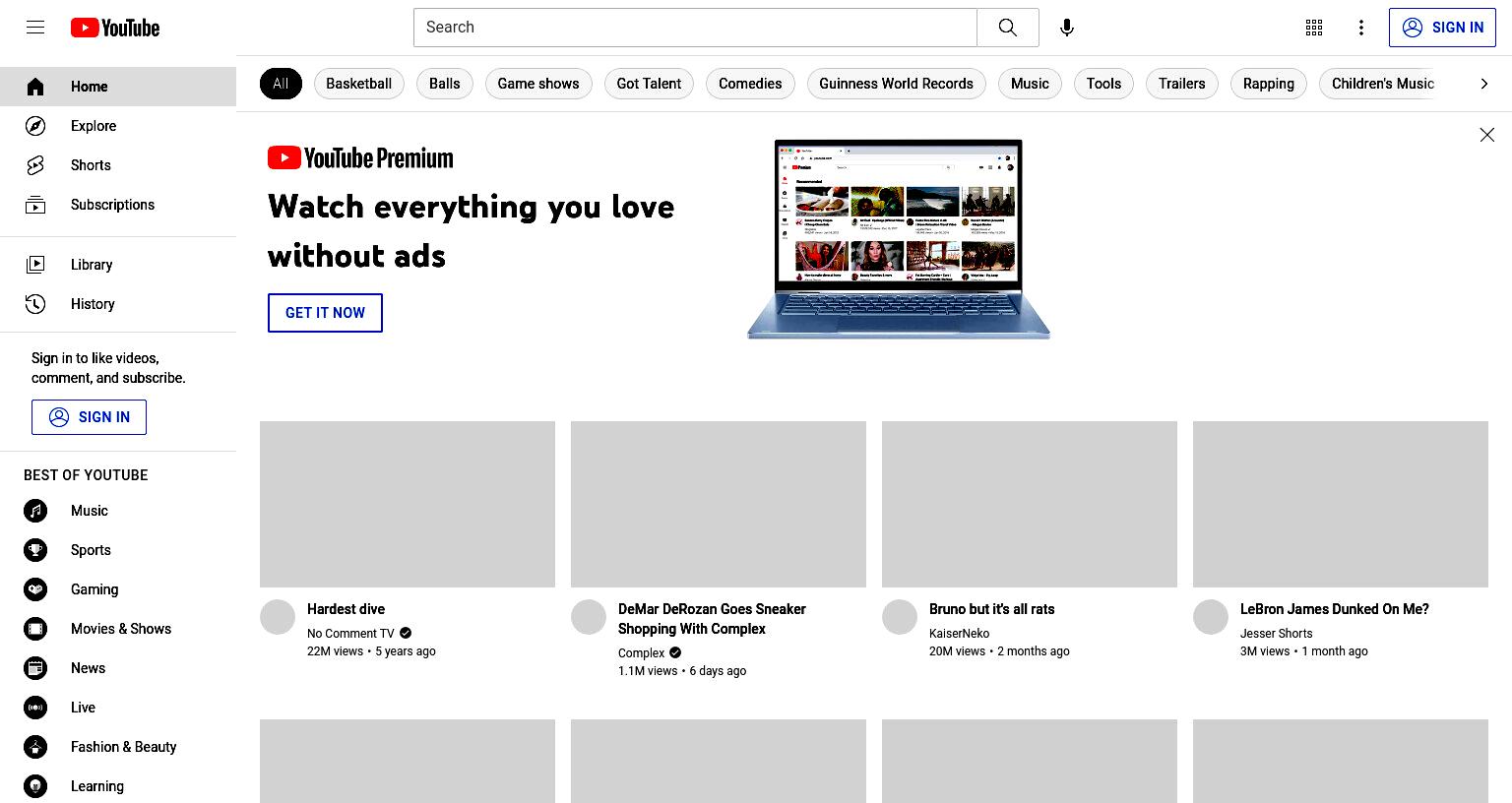The width and height of the screenshot is (1512, 803).
Task: Click the search magnifier button
Action: [x=1008, y=28]
